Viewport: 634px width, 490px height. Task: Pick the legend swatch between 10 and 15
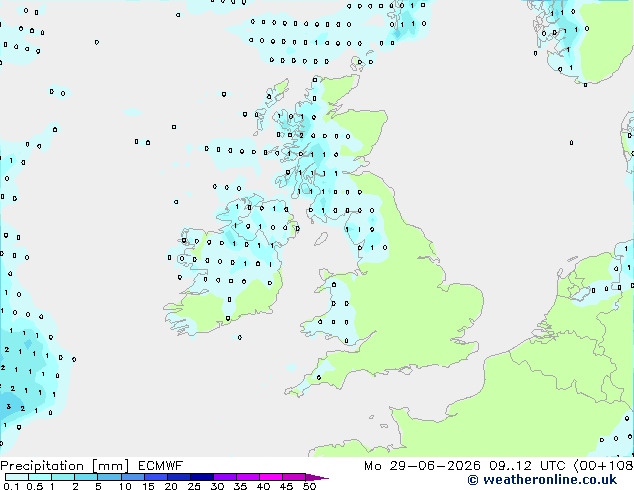click(133, 477)
